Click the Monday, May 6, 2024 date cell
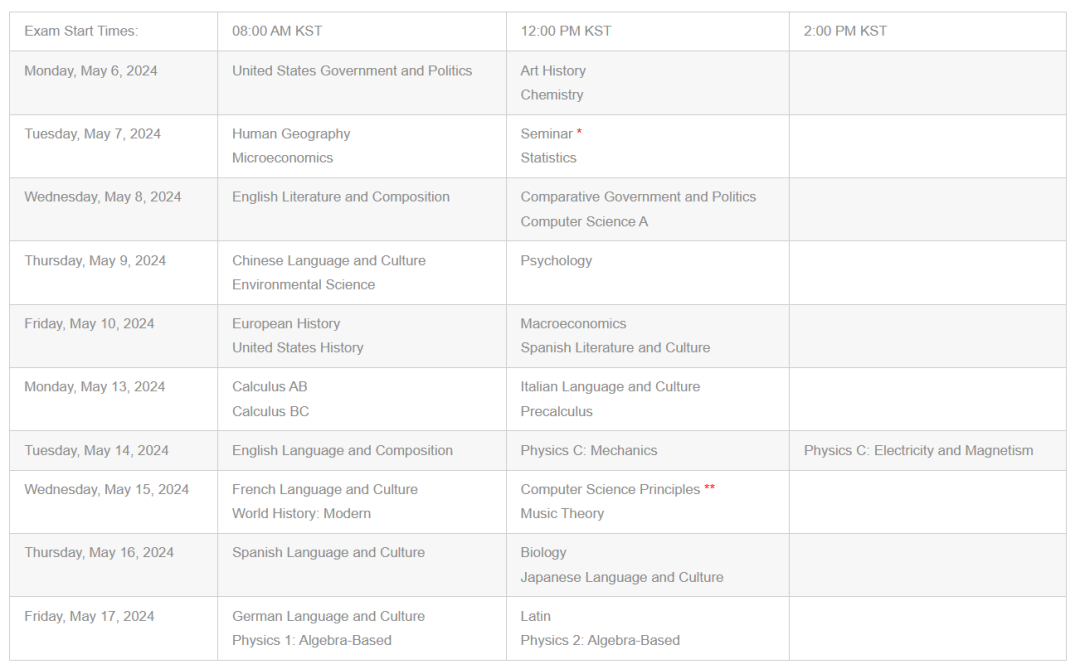This screenshot has height=663, width=1080. click(x=91, y=71)
